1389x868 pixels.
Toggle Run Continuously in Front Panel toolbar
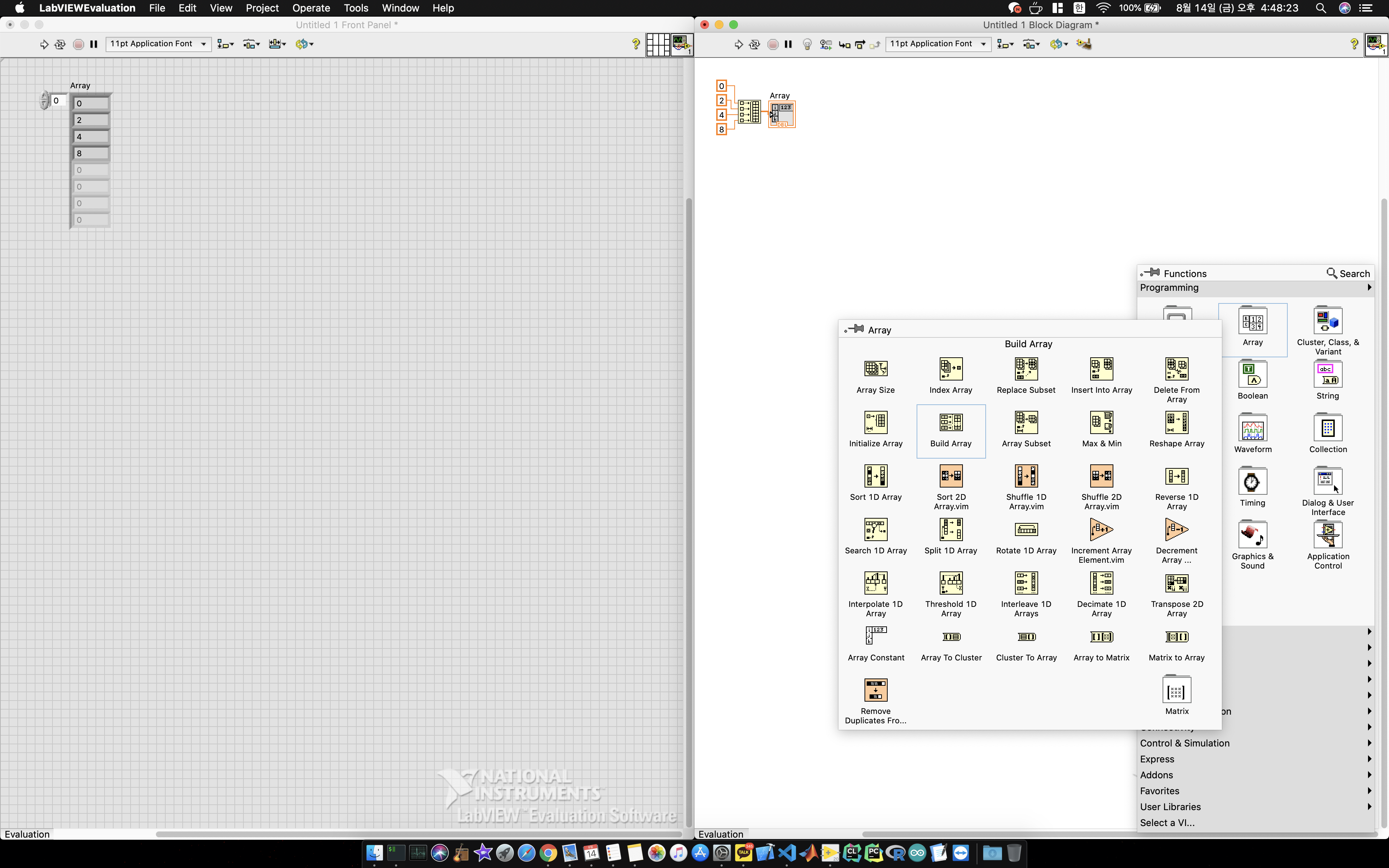[60, 44]
